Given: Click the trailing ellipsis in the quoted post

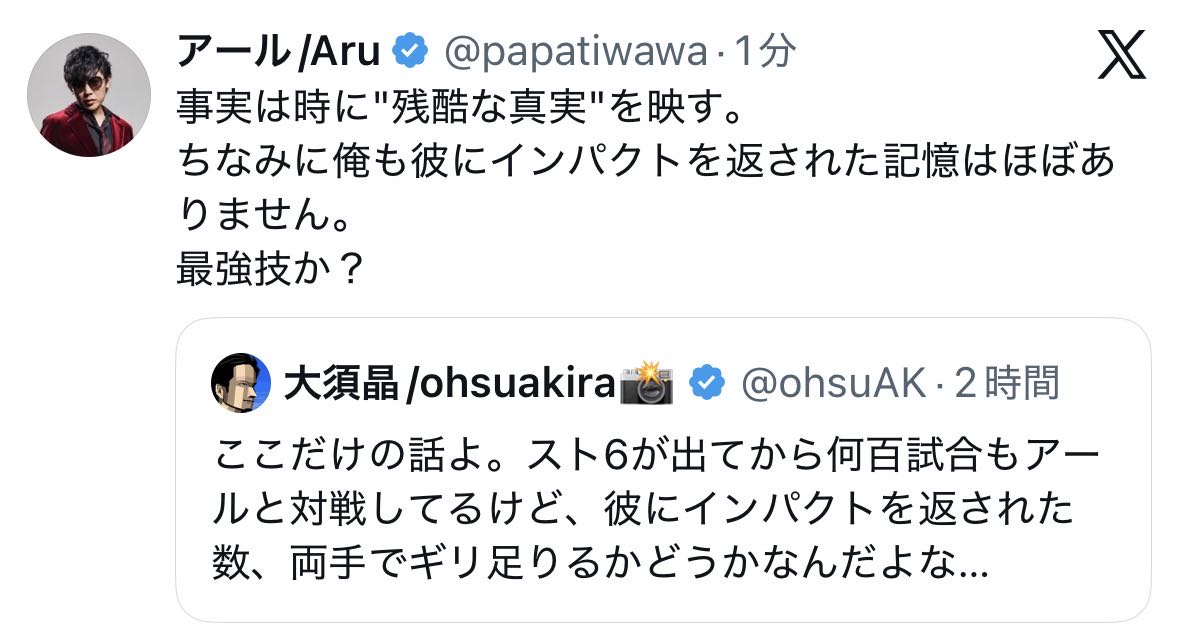Looking at the screenshot, I should (x=972, y=567).
